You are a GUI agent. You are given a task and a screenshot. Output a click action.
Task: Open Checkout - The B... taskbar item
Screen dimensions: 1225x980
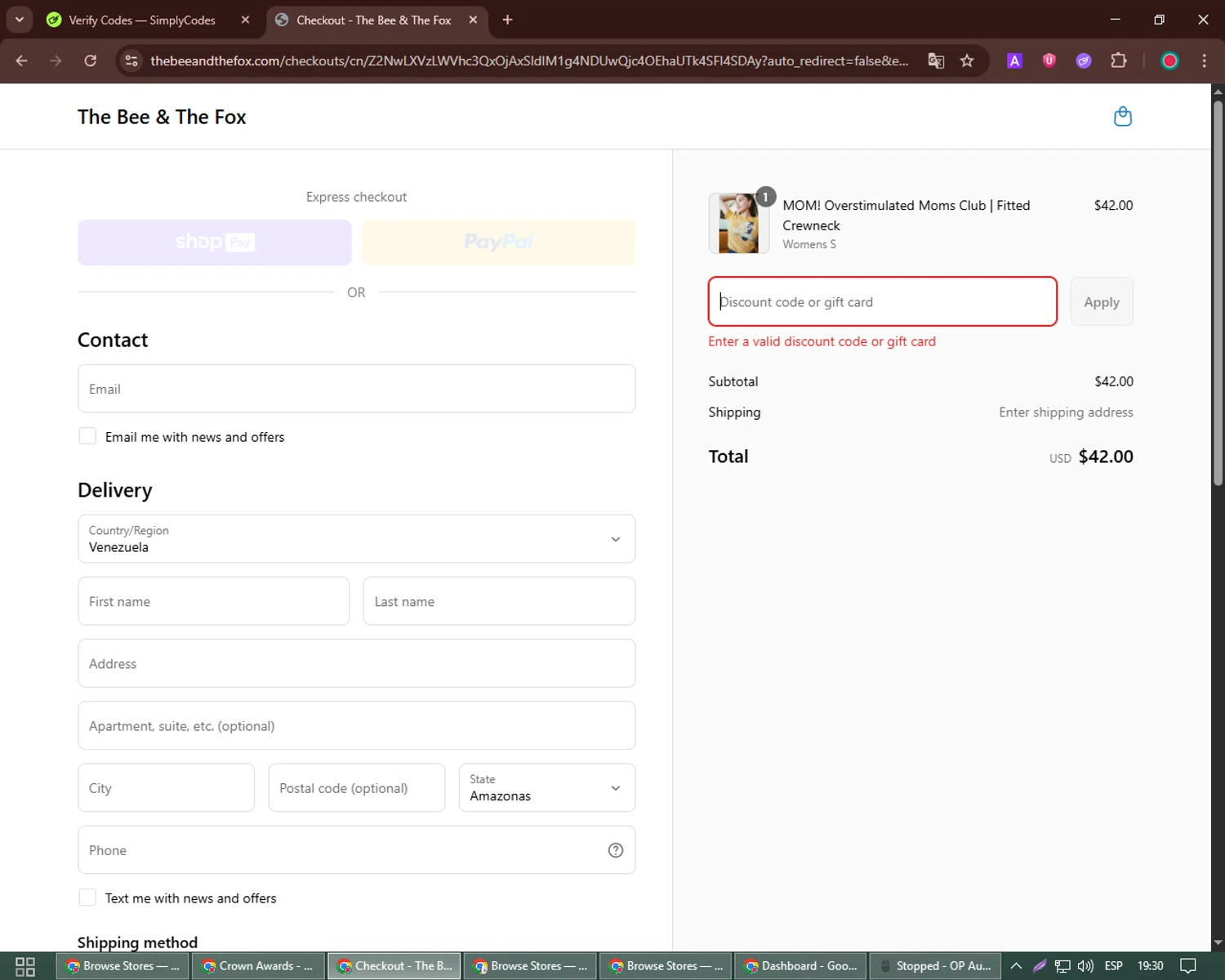click(394, 966)
